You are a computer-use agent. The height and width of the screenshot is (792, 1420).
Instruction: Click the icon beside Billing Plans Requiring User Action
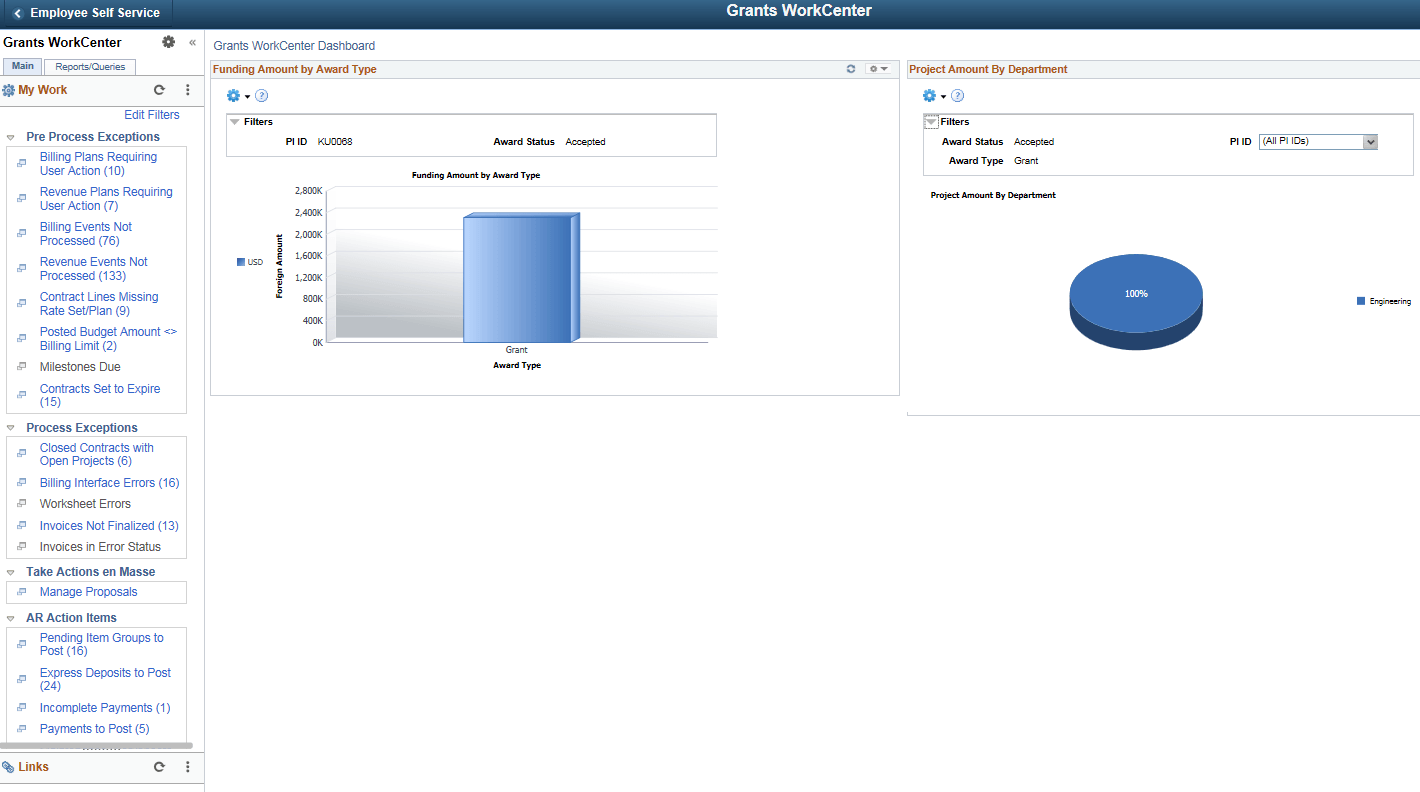pyautogui.click(x=21, y=164)
